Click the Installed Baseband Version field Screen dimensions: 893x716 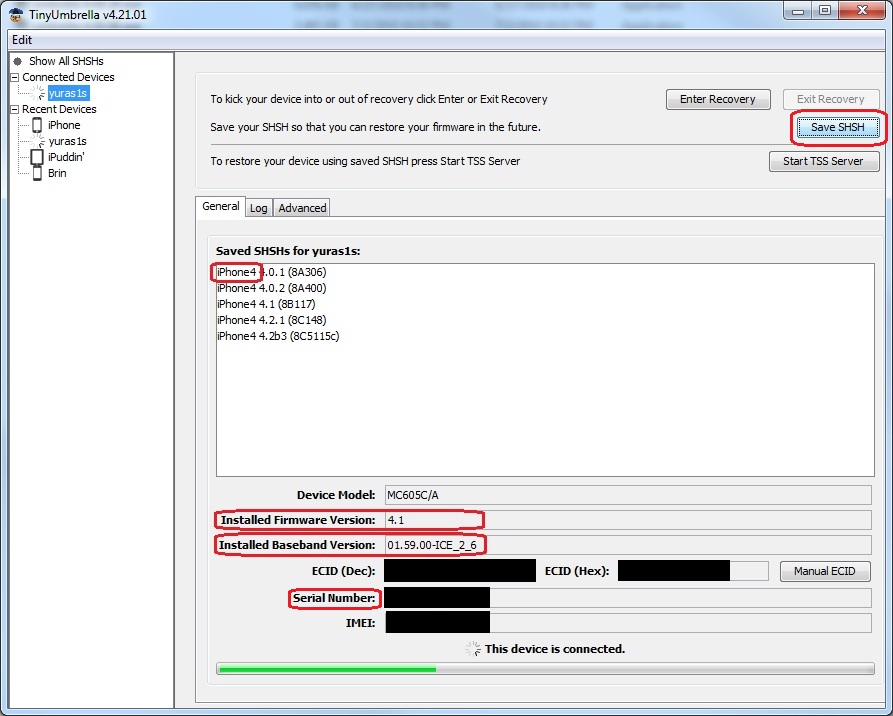(x=628, y=545)
